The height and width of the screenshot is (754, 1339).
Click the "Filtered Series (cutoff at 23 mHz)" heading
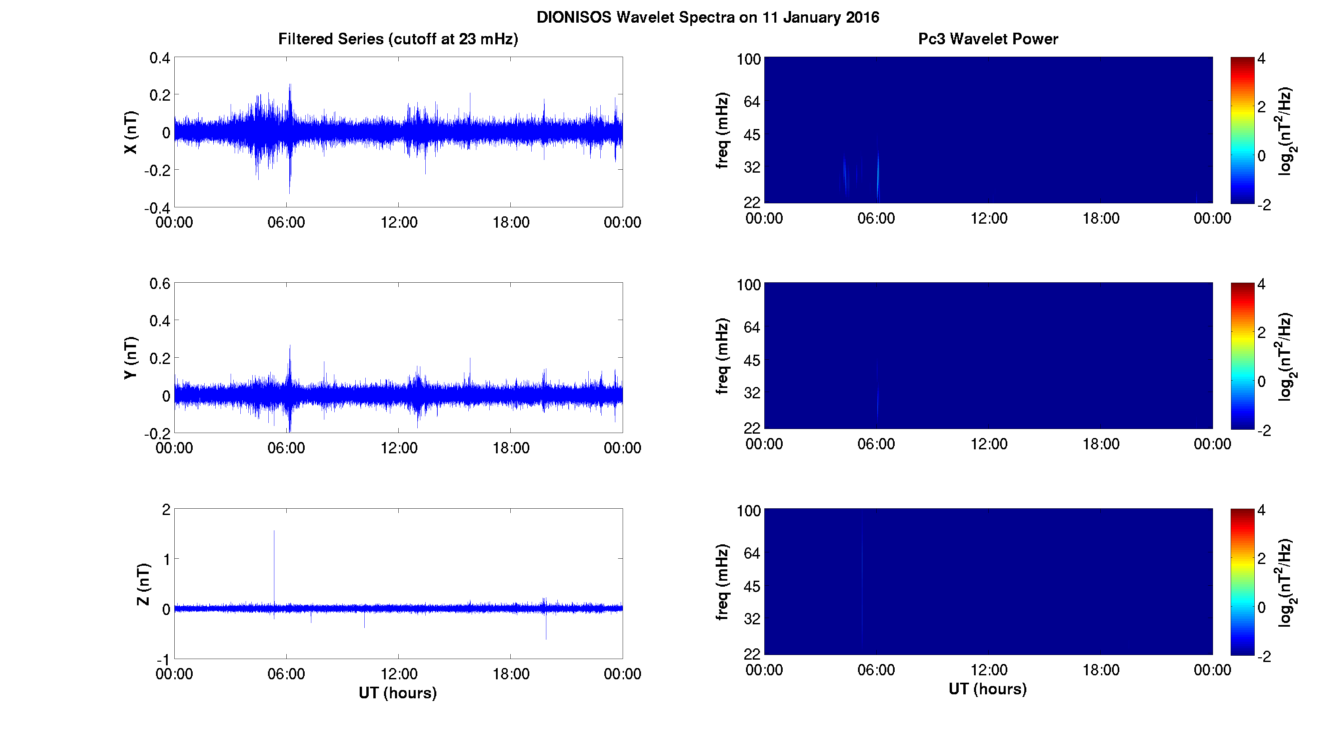coord(398,39)
